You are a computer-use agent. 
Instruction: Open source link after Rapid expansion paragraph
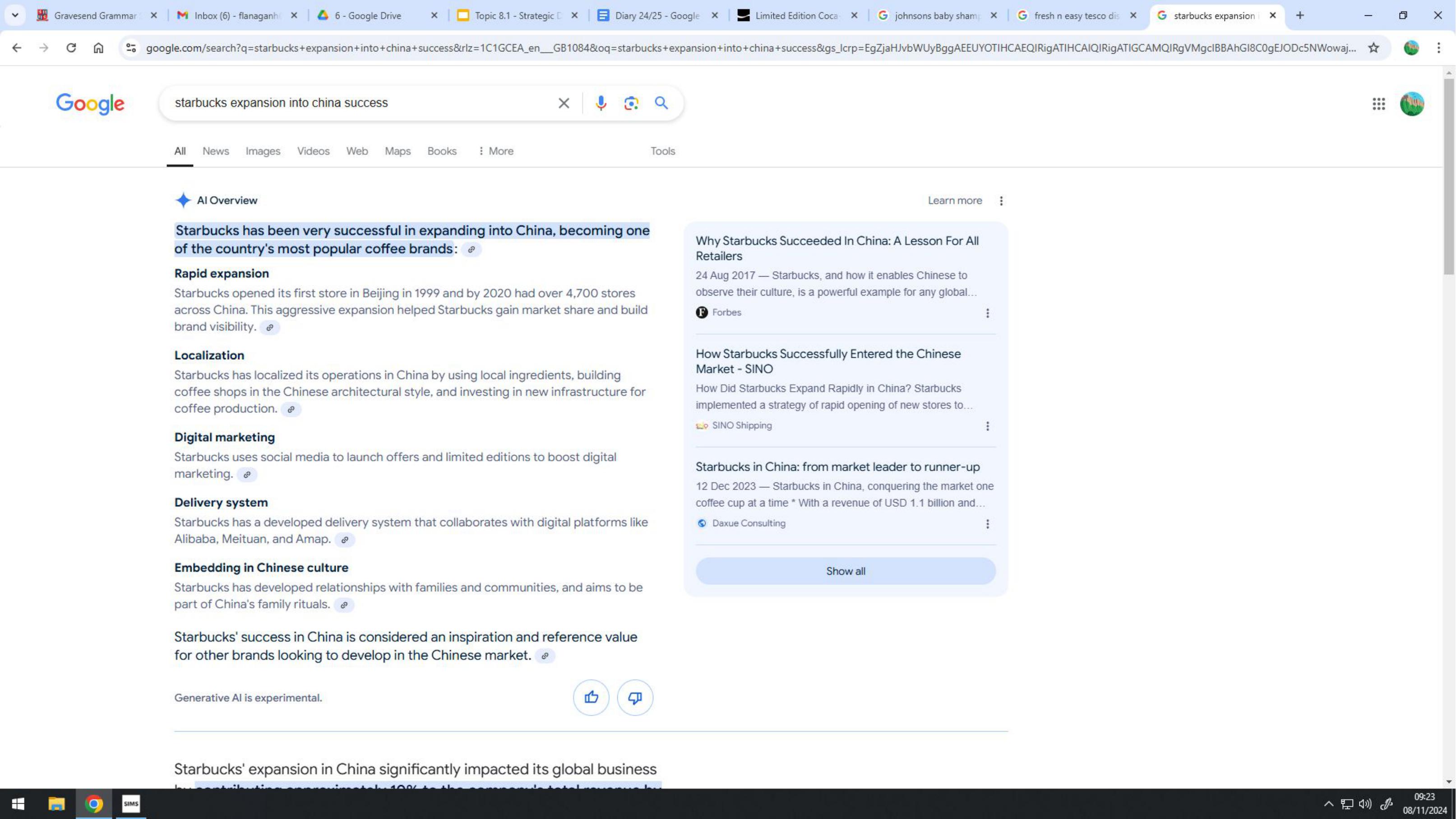270,327
